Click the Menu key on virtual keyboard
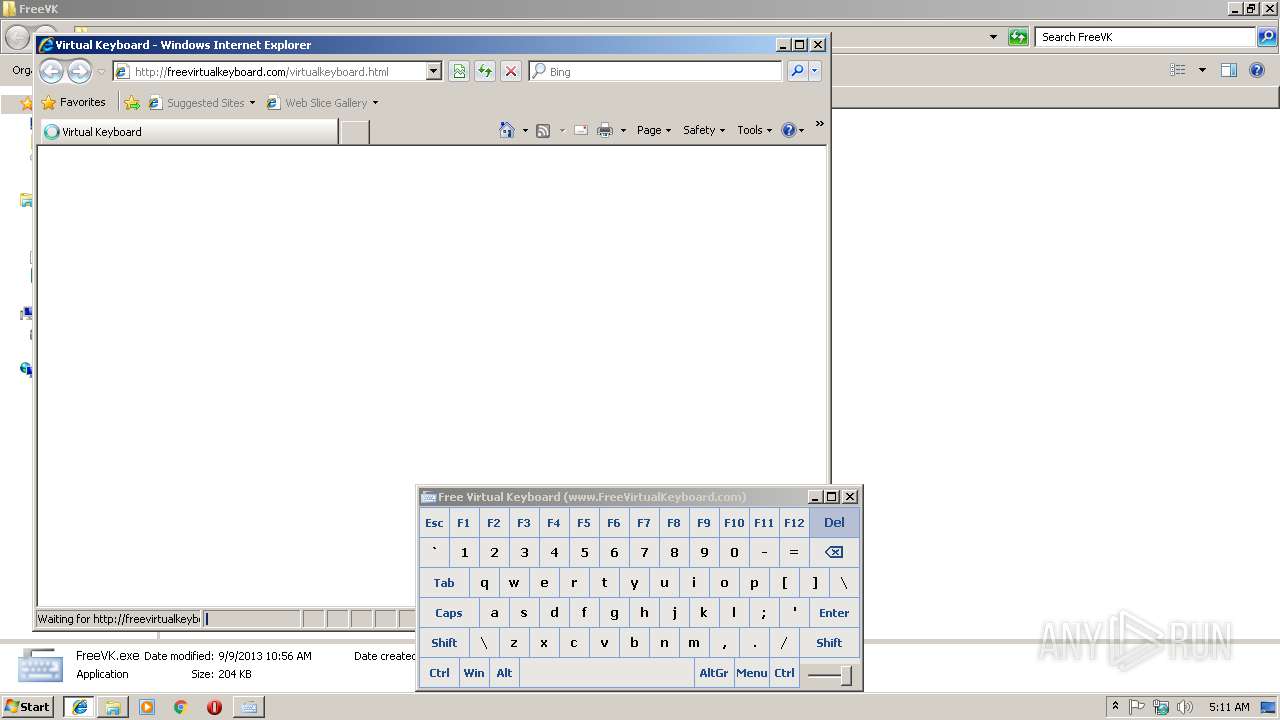 pos(752,673)
